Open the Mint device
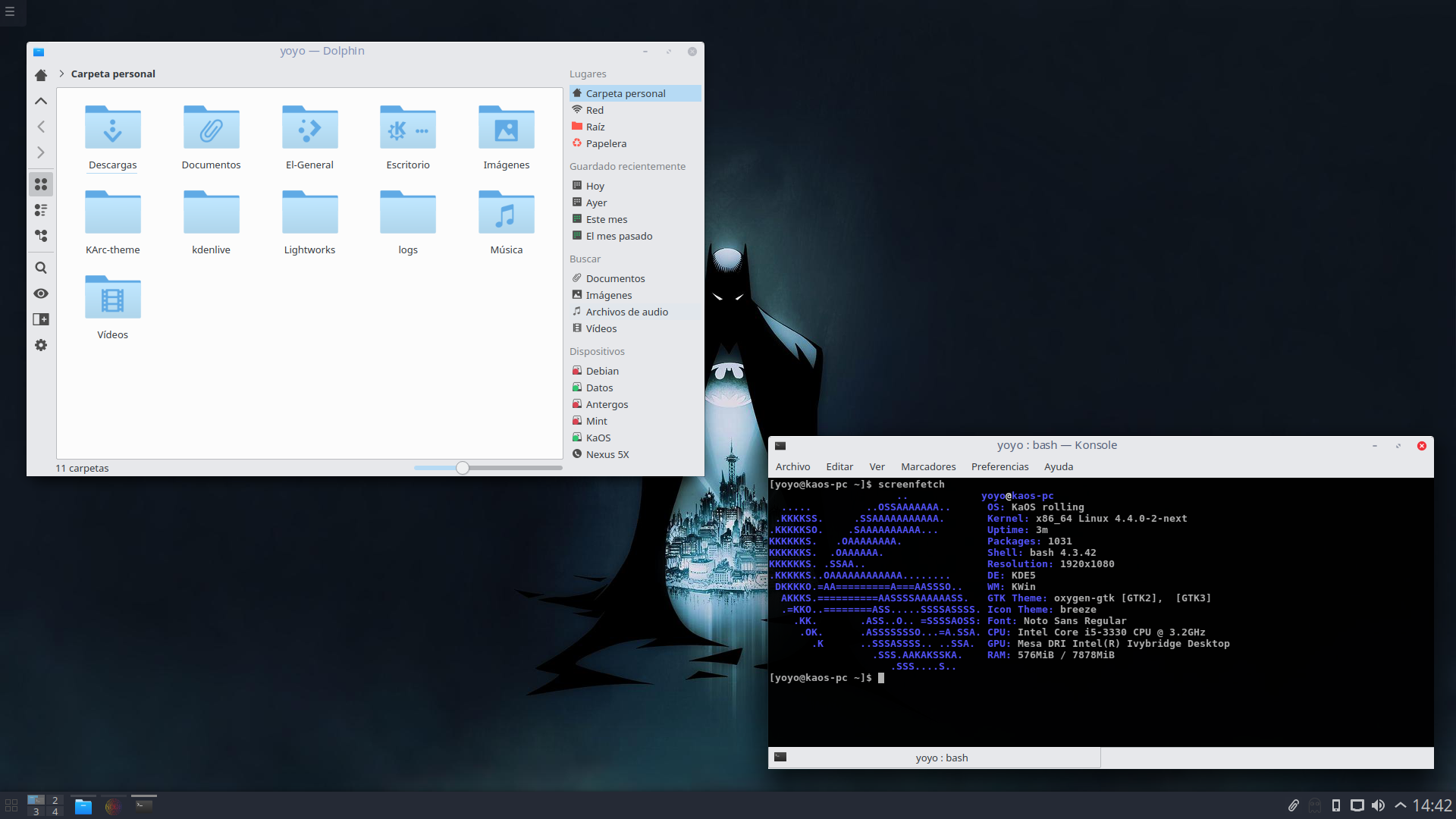 pyautogui.click(x=635, y=421)
